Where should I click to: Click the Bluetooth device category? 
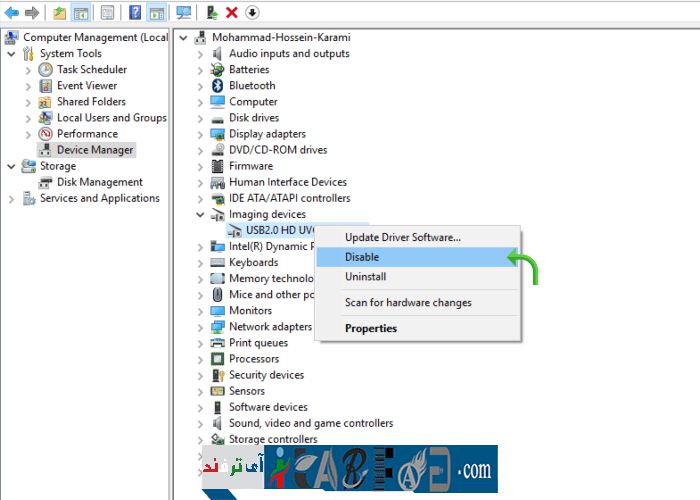[251, 86]
